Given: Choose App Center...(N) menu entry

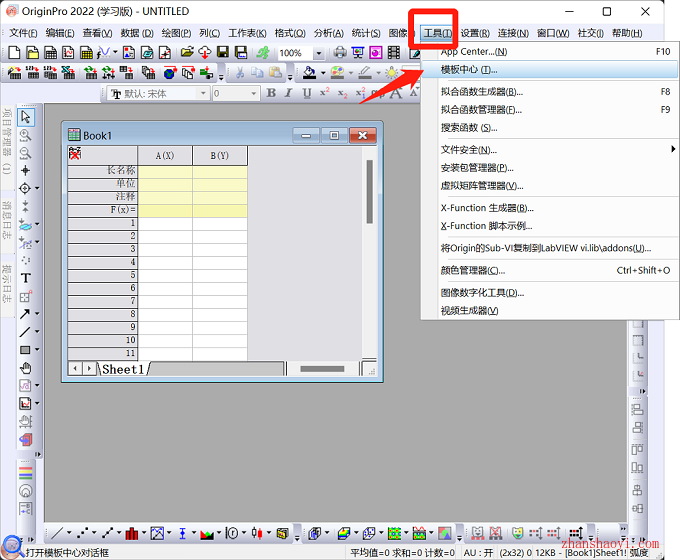Looking at the screenshot, I should 549,52.
